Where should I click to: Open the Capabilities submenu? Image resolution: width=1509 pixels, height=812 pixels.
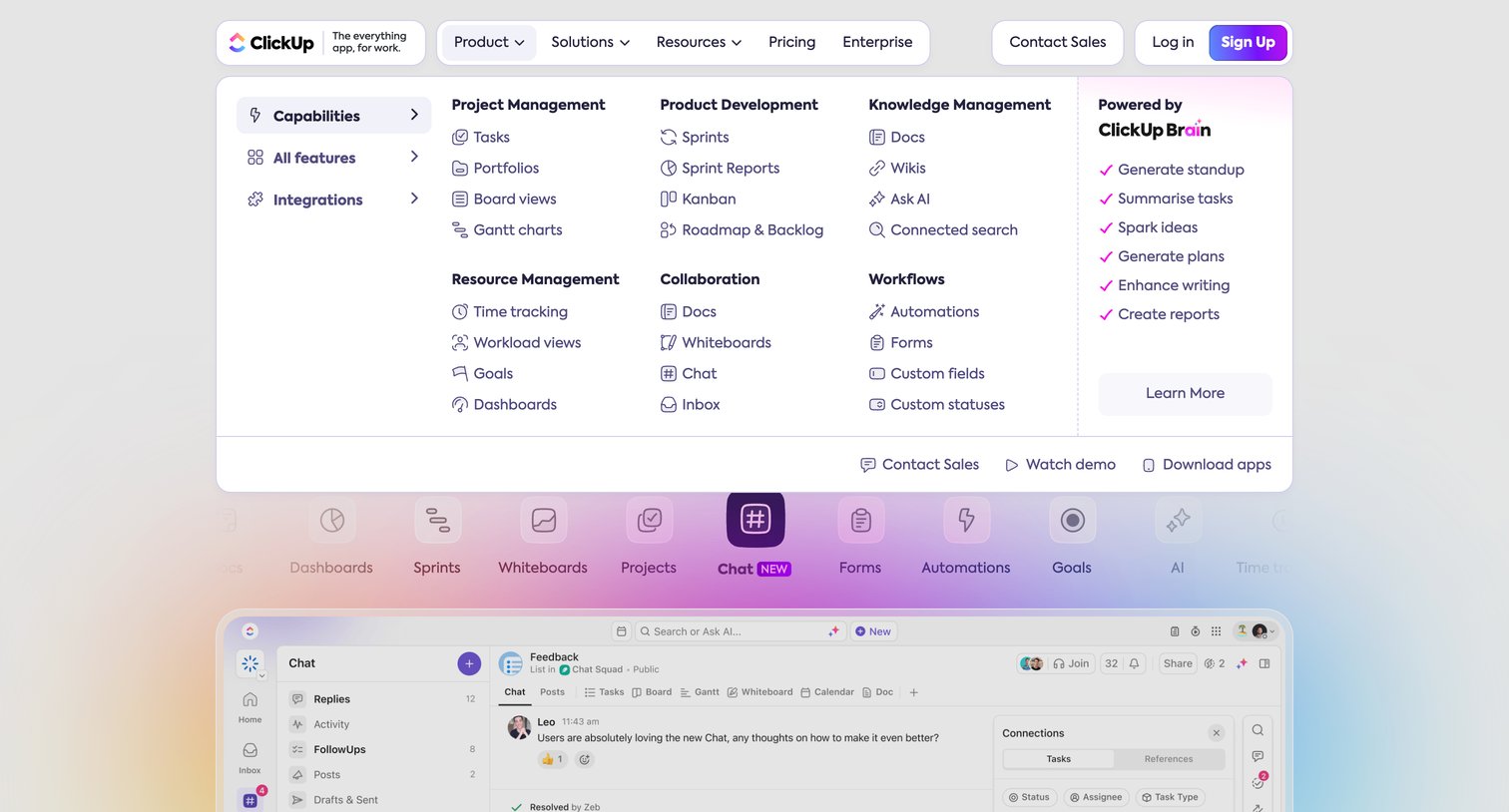333,116
